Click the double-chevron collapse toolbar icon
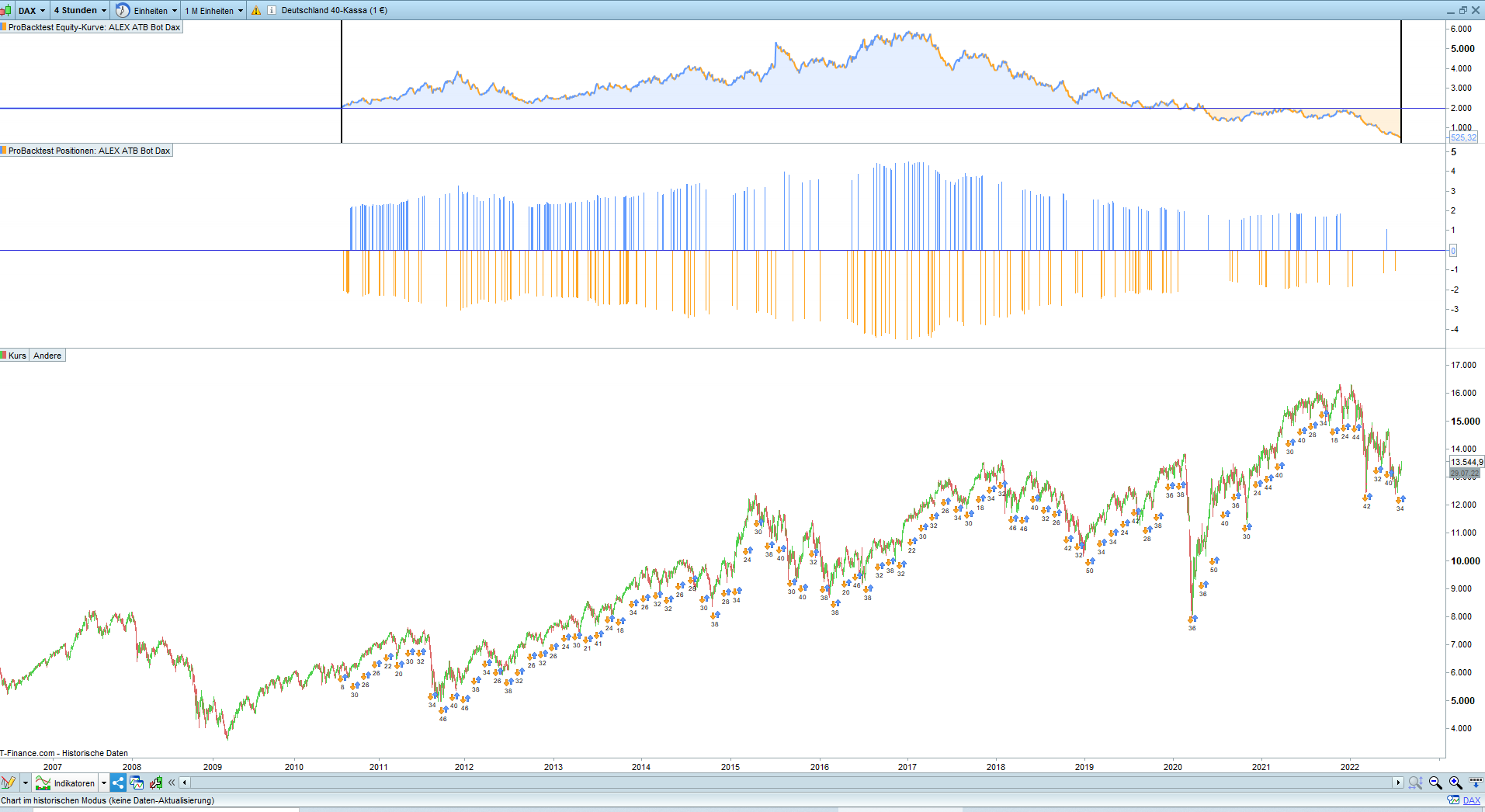 point(172,783)
